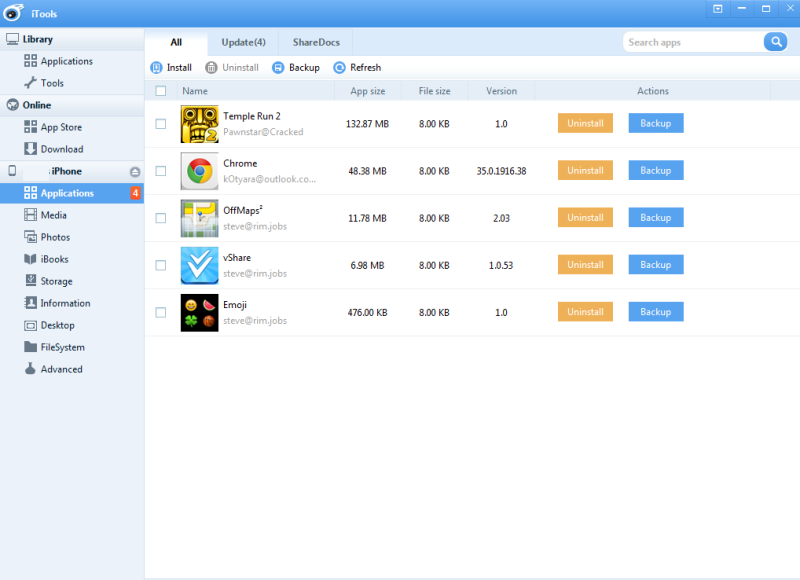Toggle the select-all header checkbox
Screen dimensions: 800x580
pos(161,91)
